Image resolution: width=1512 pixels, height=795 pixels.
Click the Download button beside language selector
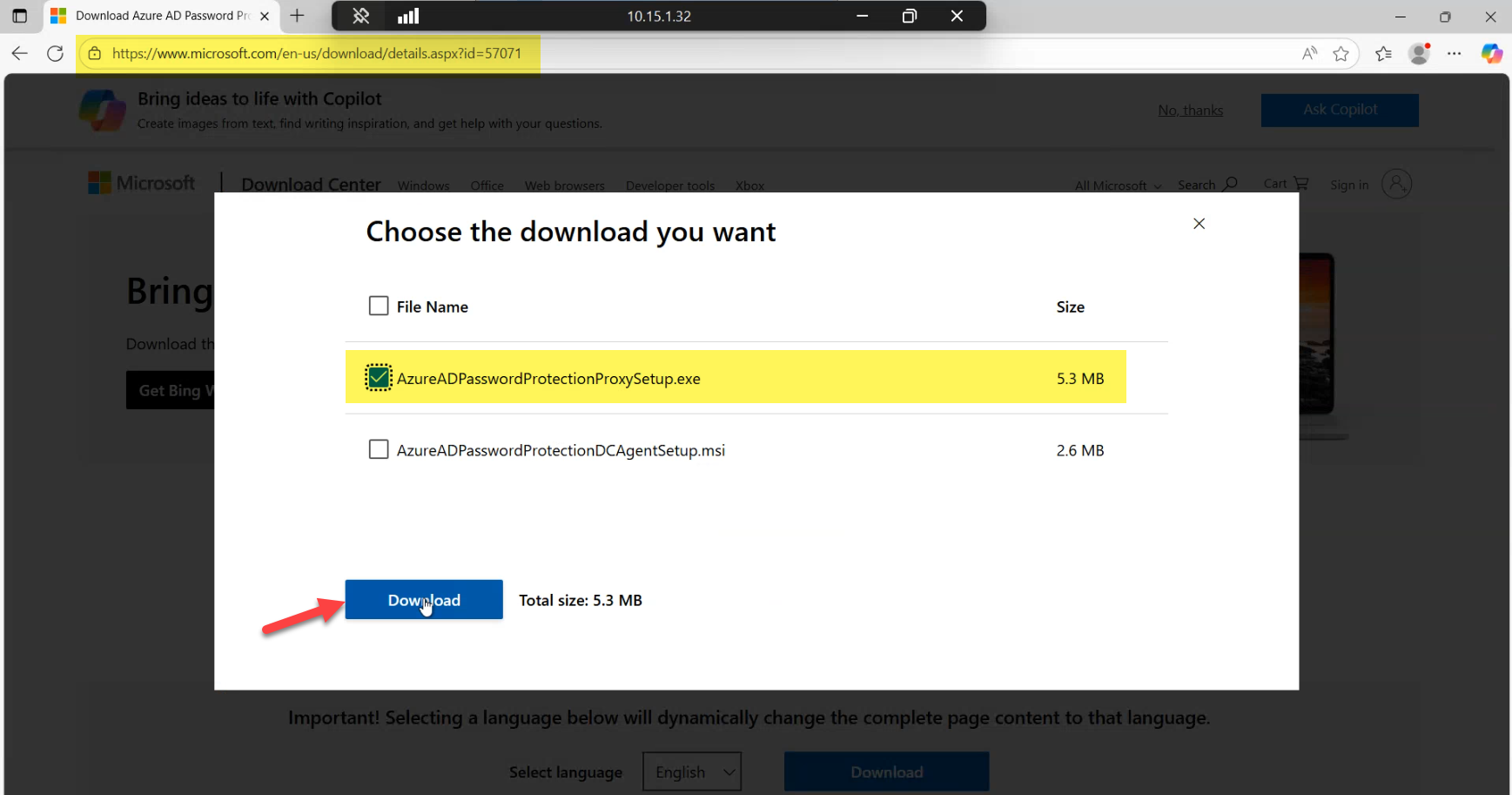click(887, 771)
